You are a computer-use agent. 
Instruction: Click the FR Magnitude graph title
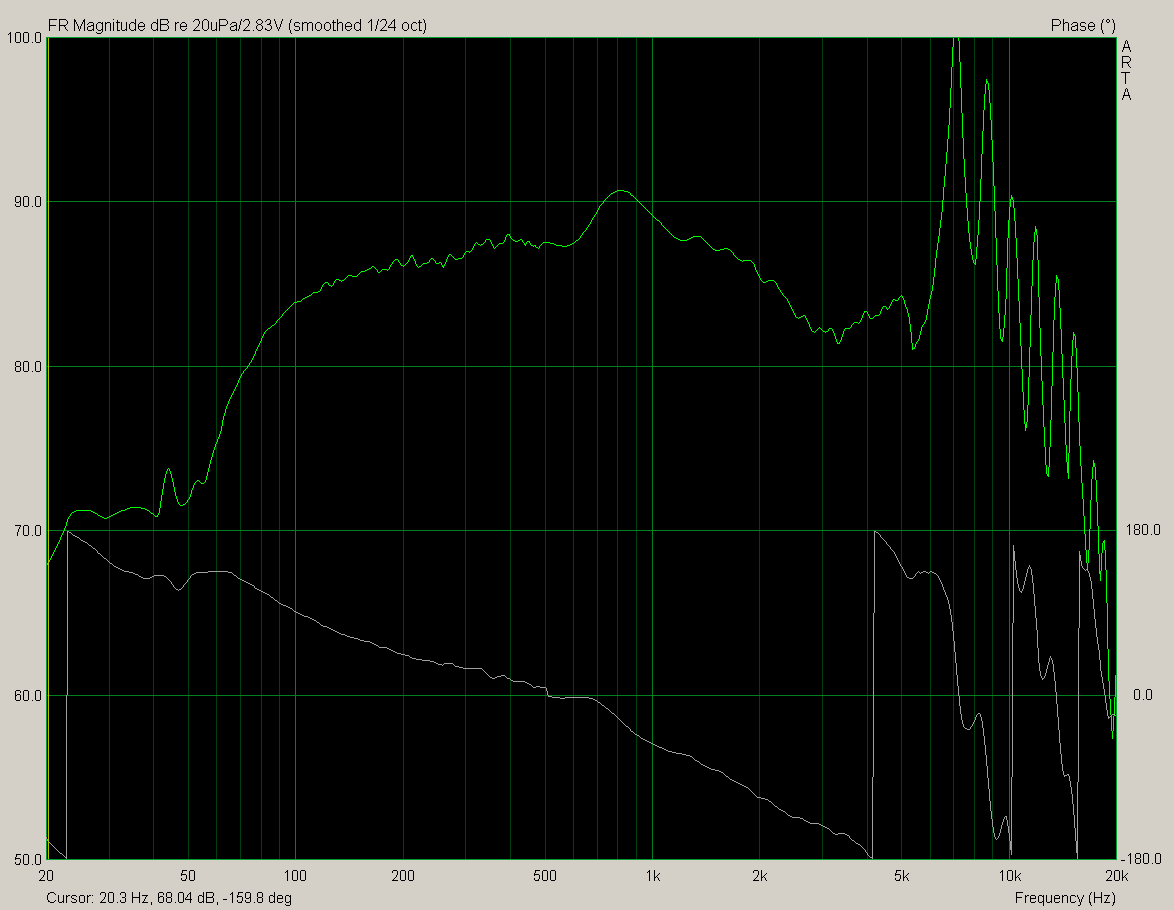tap(237, 25)
